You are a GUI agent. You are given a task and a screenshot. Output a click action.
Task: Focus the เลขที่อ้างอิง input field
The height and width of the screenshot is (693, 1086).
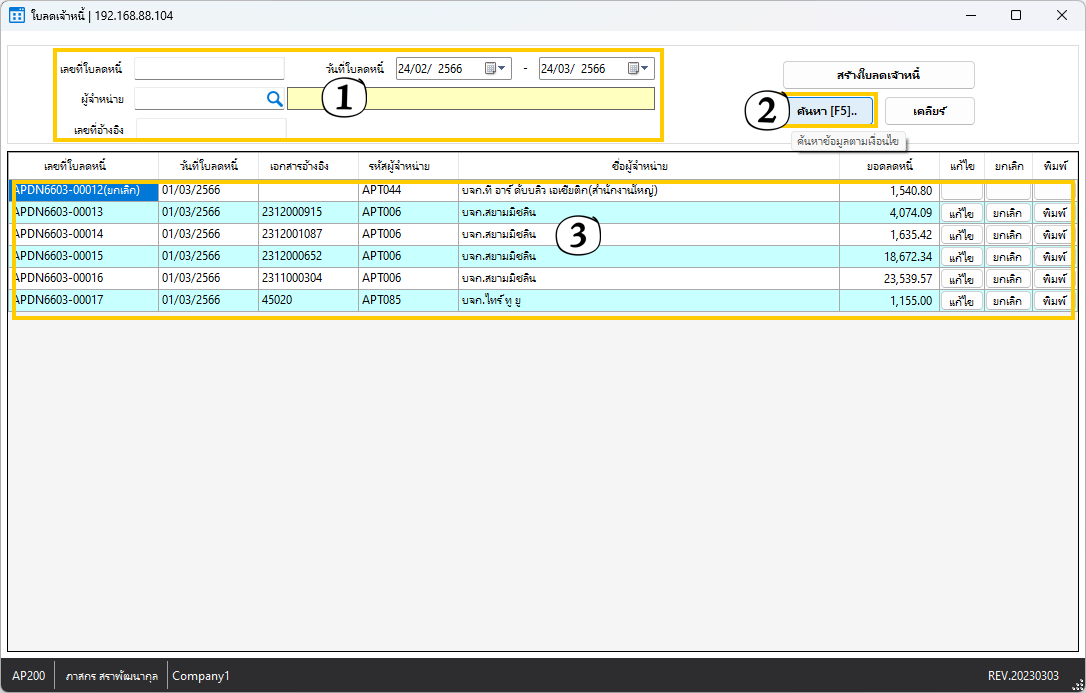[x=211, y=129]
